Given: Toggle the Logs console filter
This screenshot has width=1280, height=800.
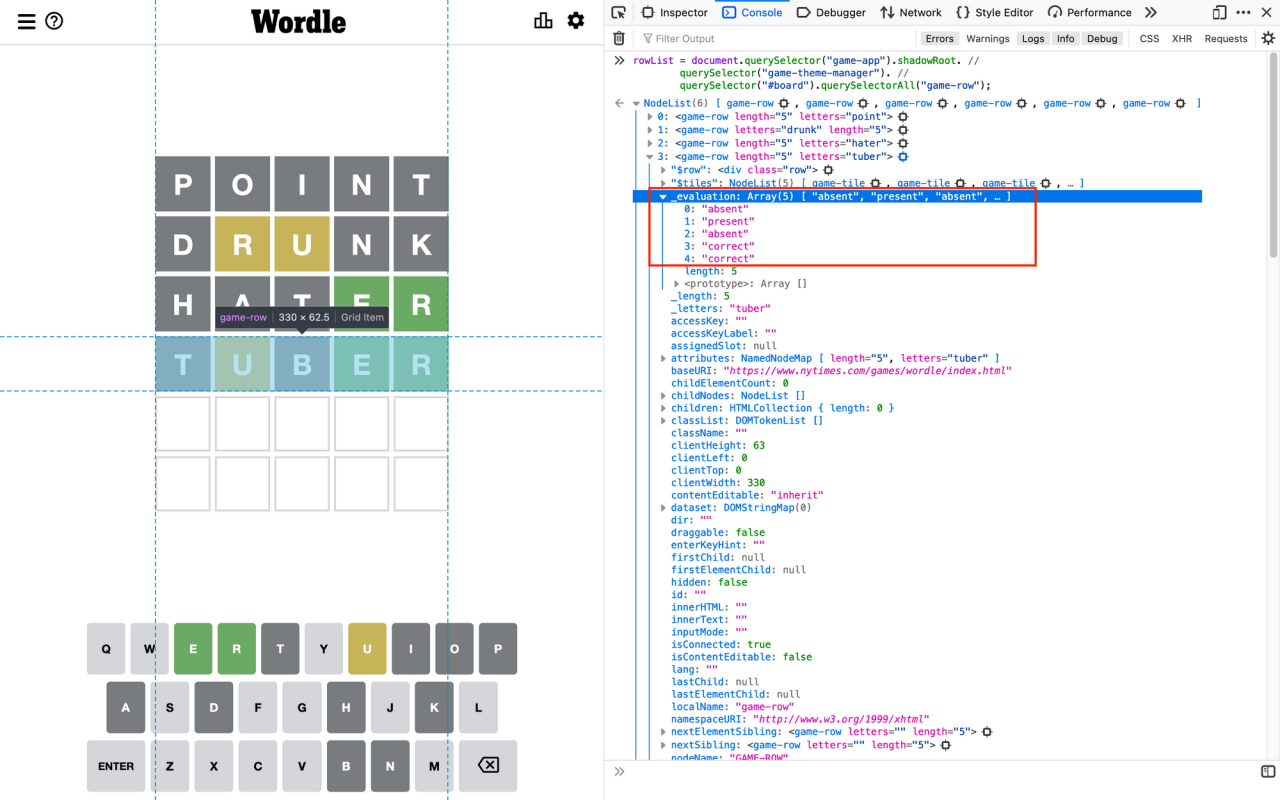Looking at the screenshot, I should click(x=1033, y=38).
